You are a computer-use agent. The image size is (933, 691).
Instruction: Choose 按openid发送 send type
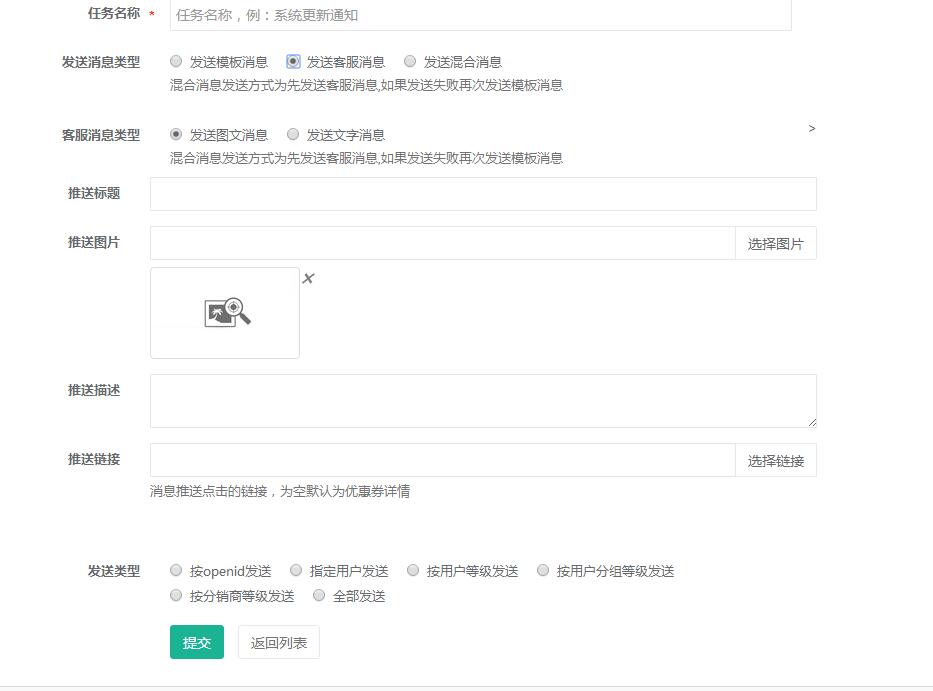[177, 571]
